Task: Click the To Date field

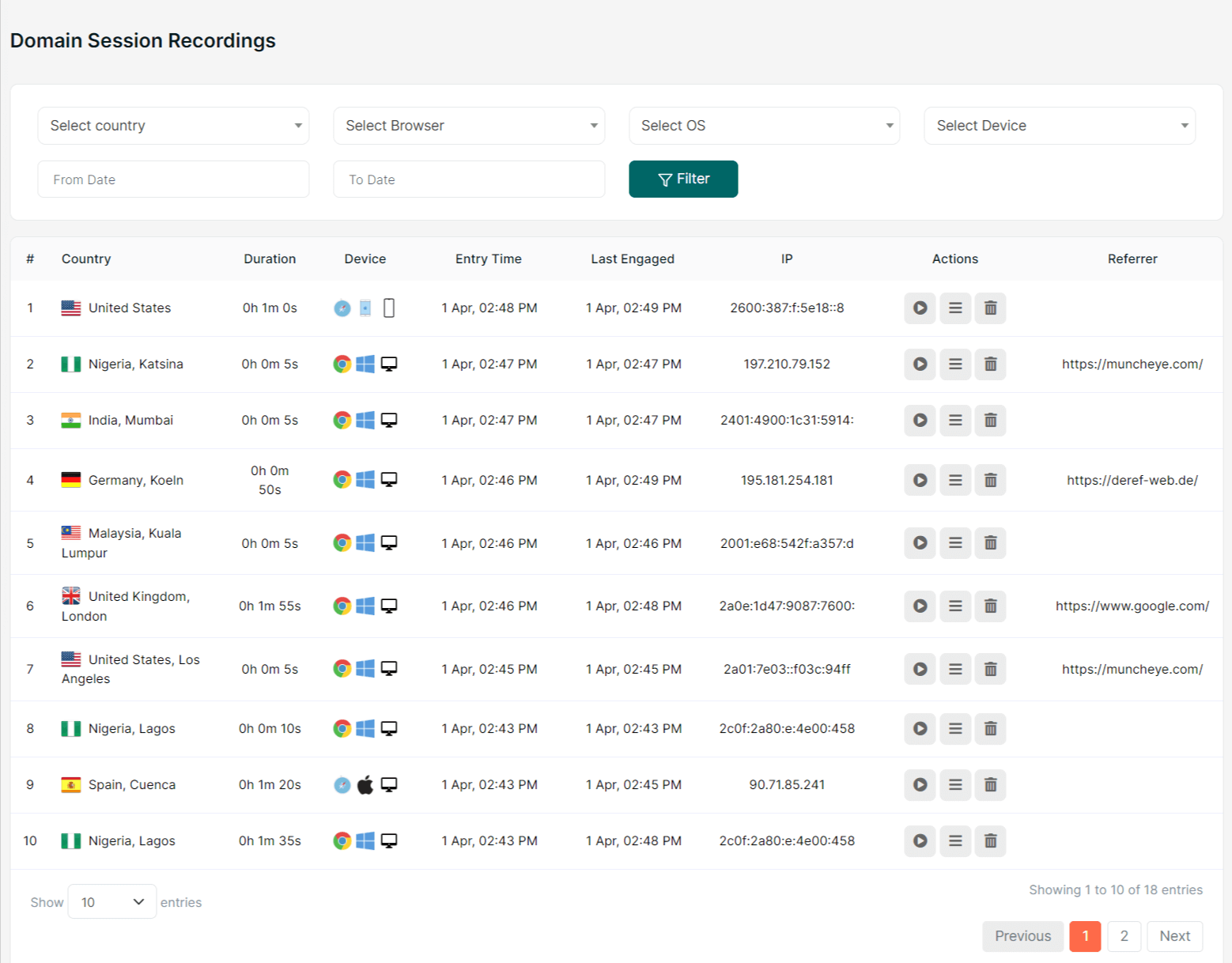Action: (x=469, y=179)
